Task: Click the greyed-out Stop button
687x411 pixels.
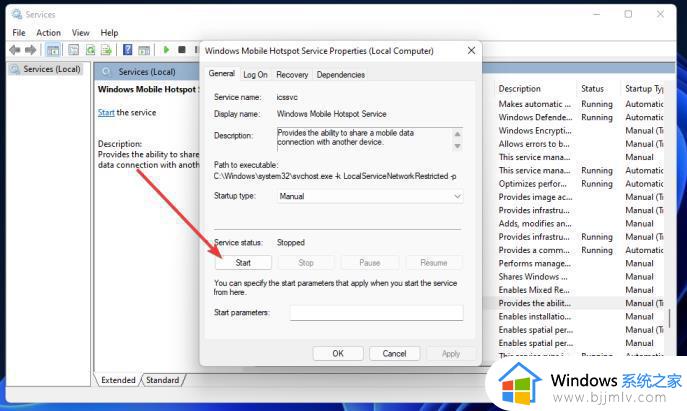Action: pyautogui.click(x=306, y=262)
